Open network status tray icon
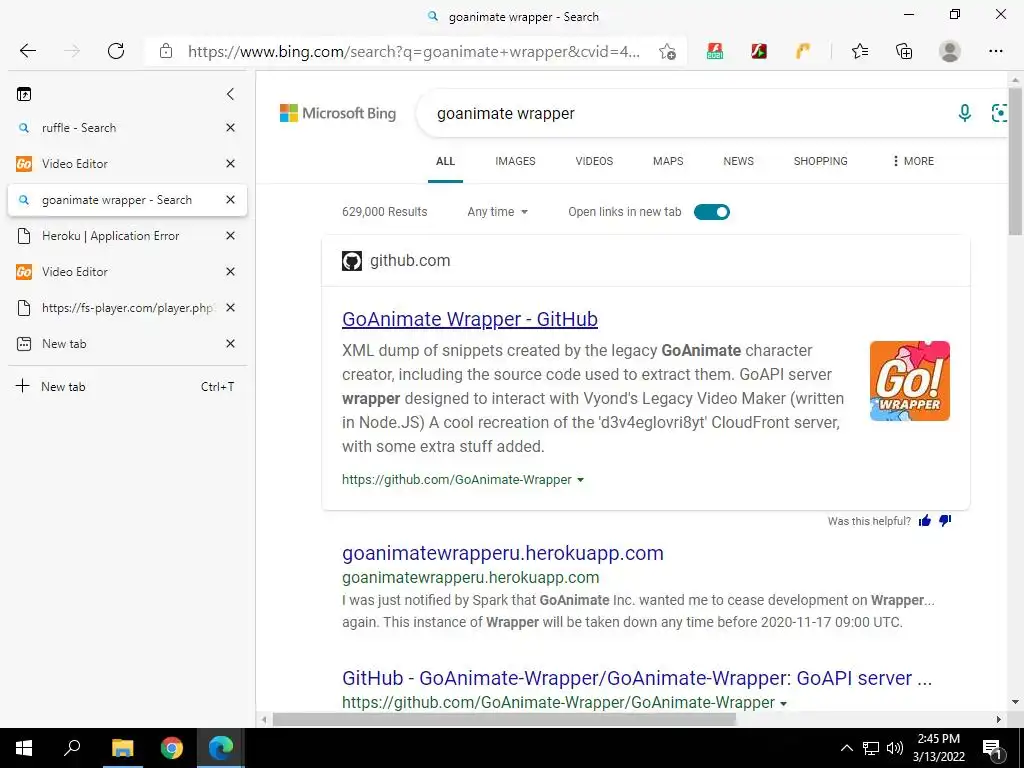The height and width of the screenshot is (768, 1024). (871, 748)
